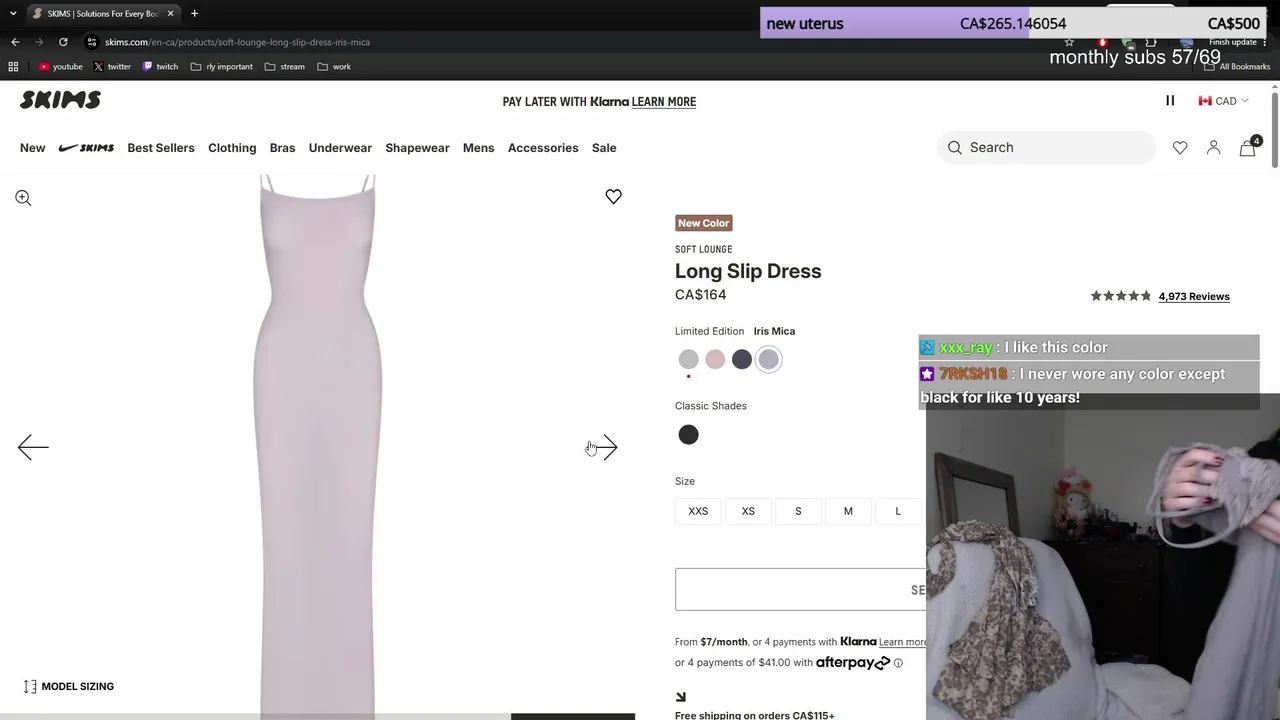Image resolution: width=1280 pixels, height=720 pixels.
Task: Click the CA$164 price text
Action: pos(701,295)
